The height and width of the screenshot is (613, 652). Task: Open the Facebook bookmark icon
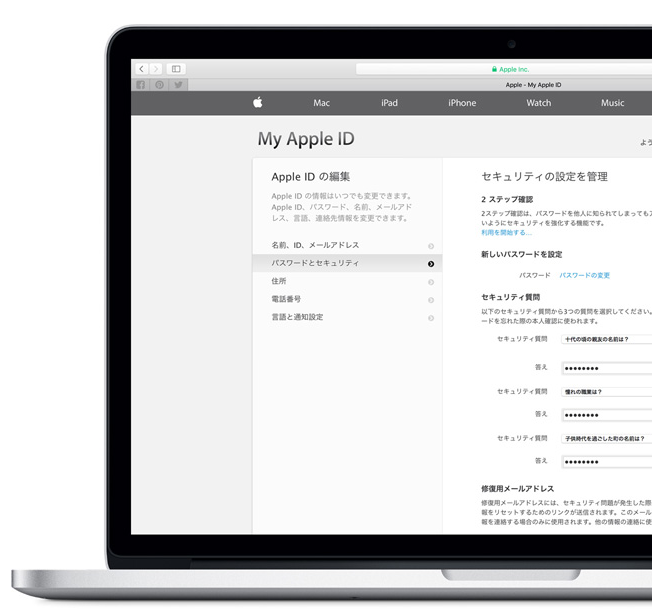tap(141, 85)
